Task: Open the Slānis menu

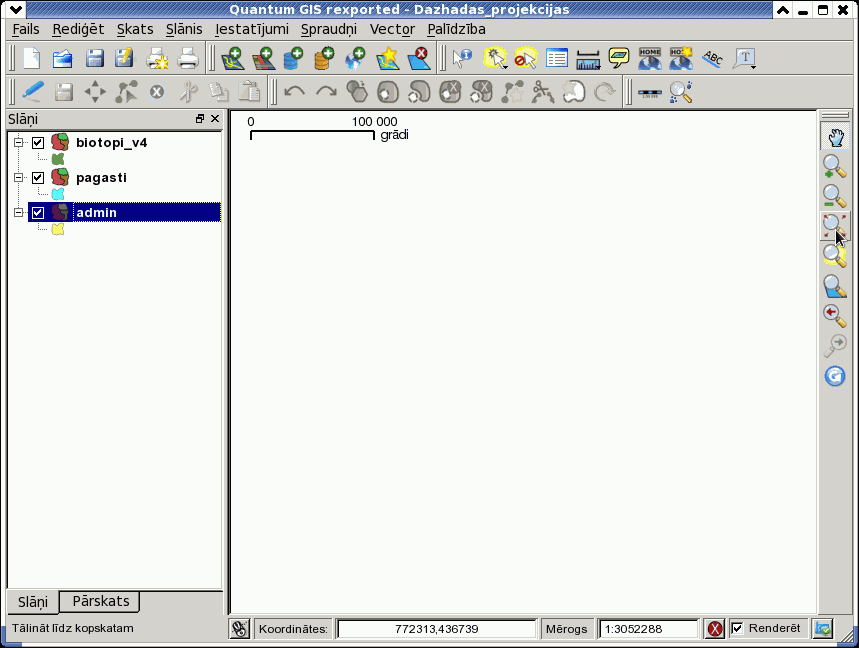Action: 184,29
